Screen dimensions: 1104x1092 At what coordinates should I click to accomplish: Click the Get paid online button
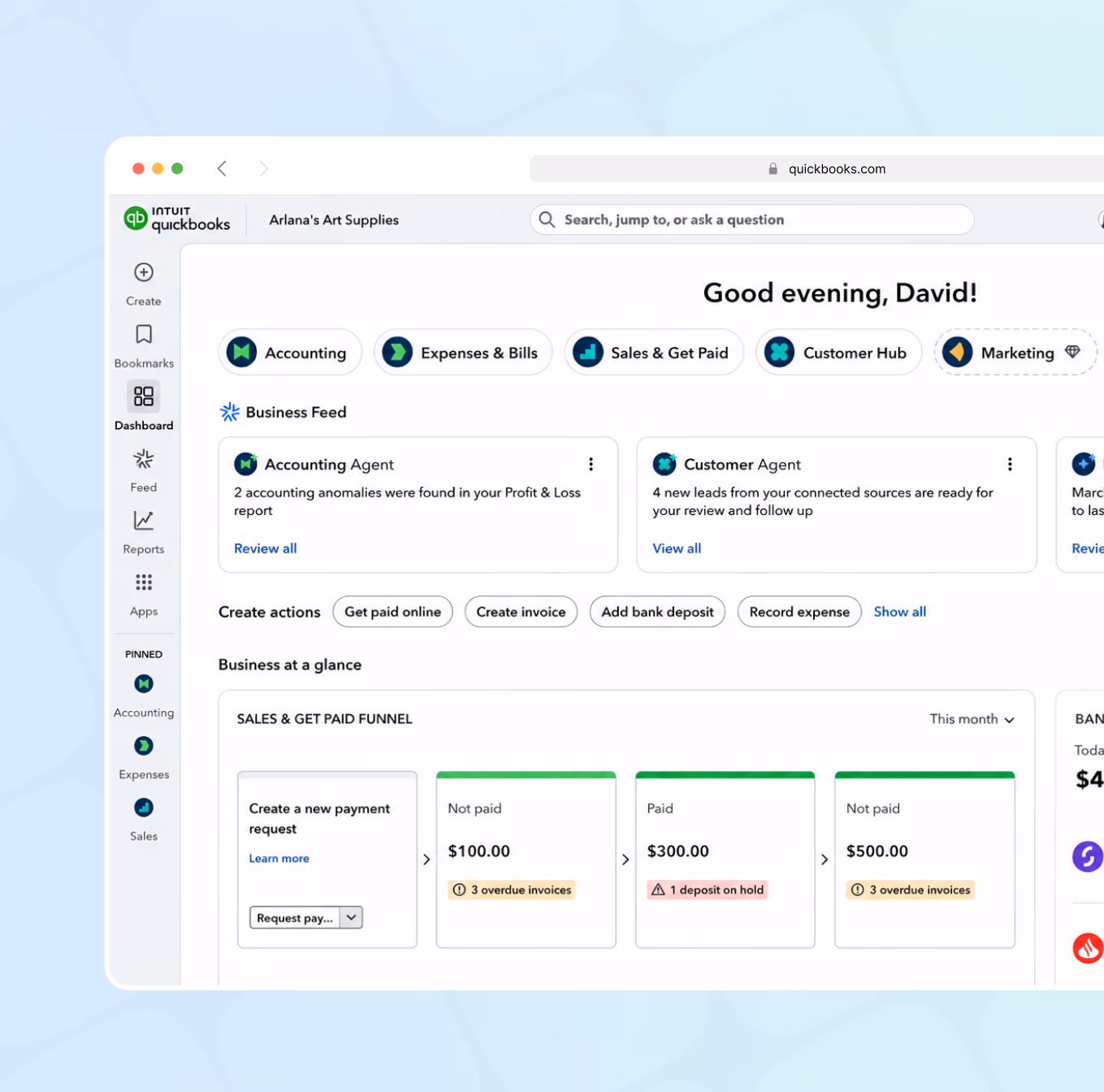coord(392,612)
